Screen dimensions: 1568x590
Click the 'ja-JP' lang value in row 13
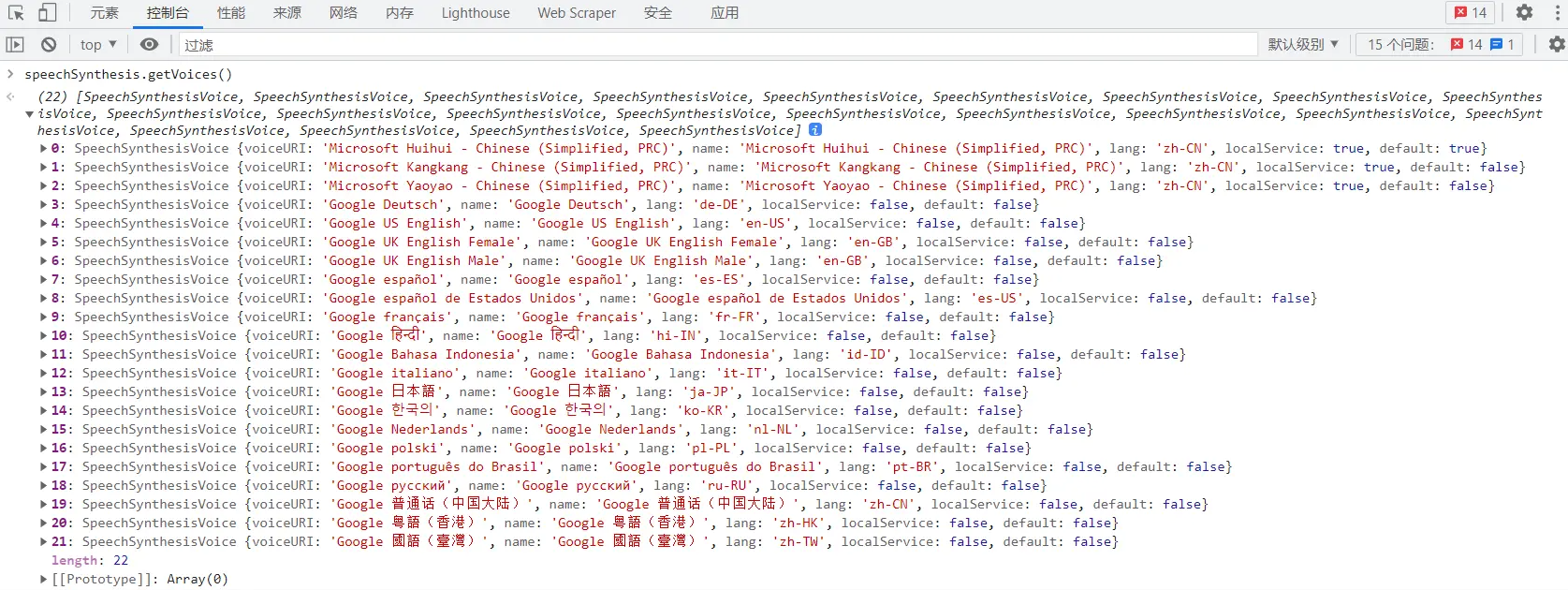coord(709,391)
